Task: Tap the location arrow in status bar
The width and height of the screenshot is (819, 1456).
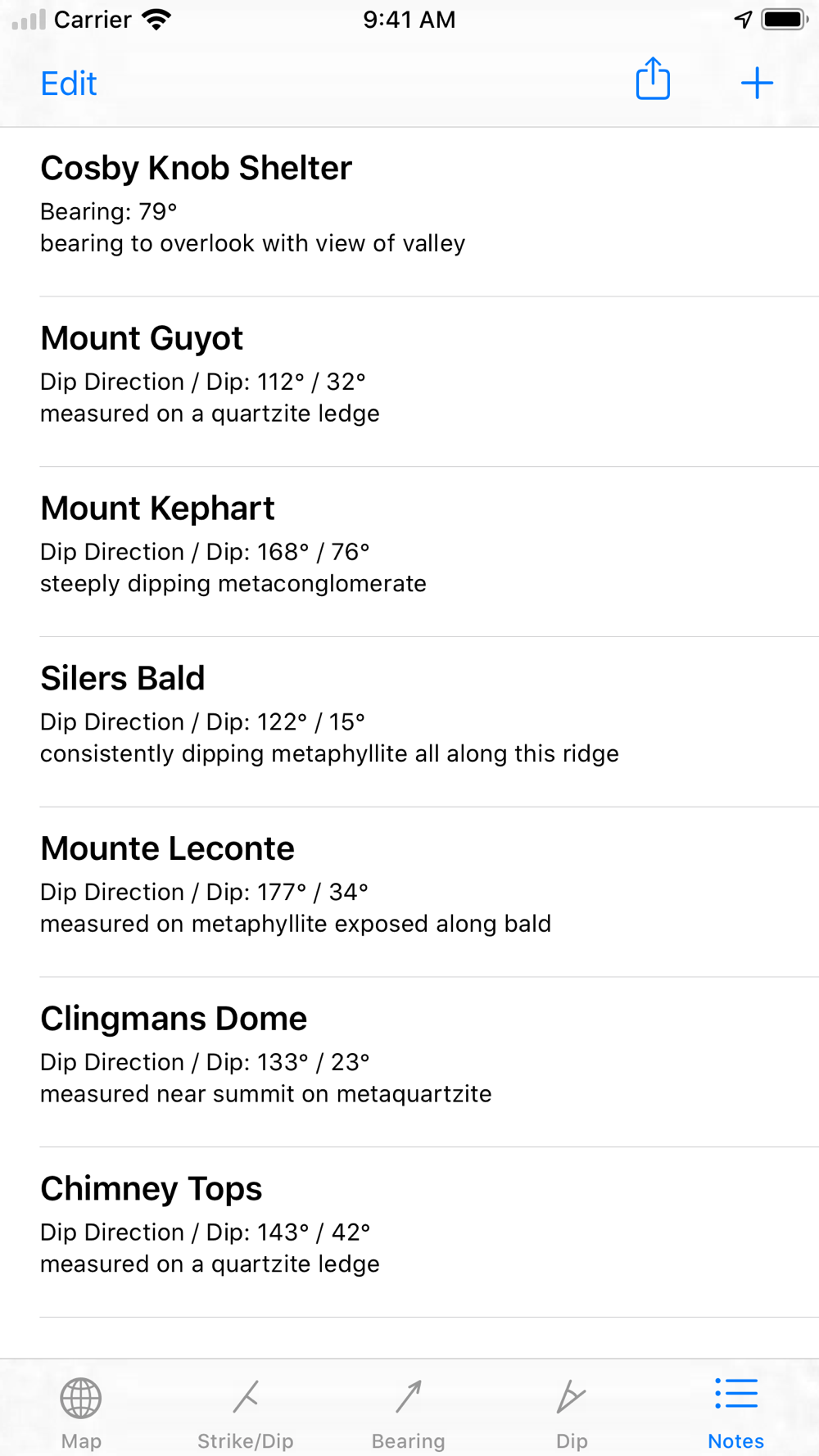Action: (743, 20)
